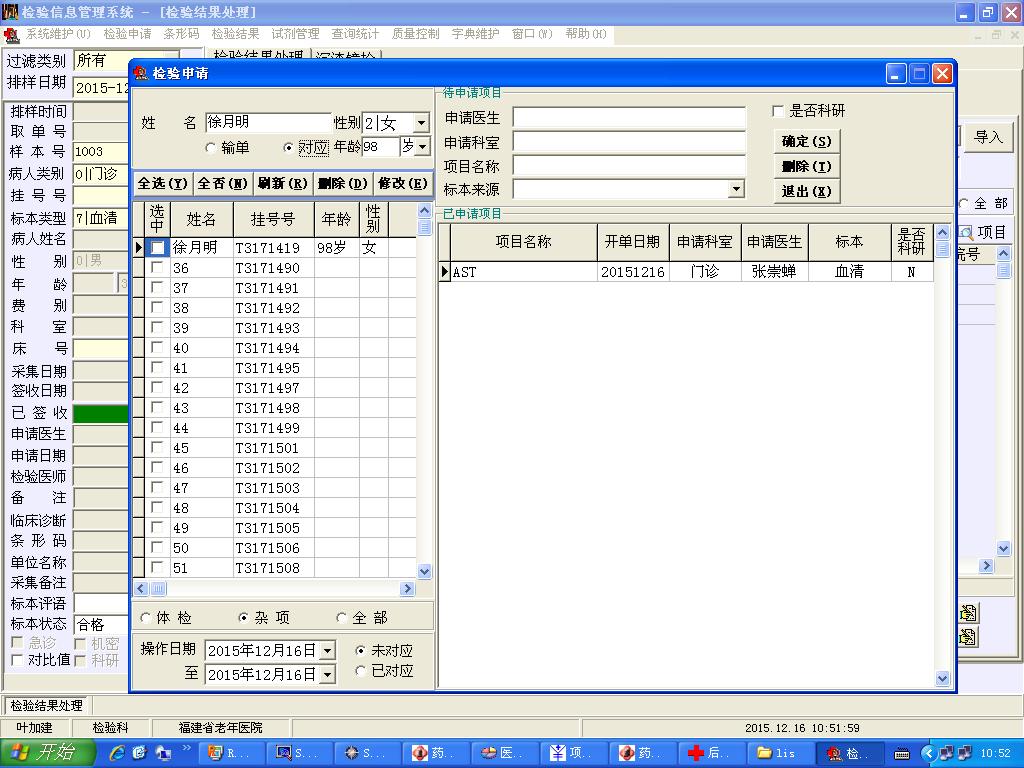The width and height of the screenshot is (1024, 768).
Task: Open the 系统维护 menu
Action: [58, 34]
